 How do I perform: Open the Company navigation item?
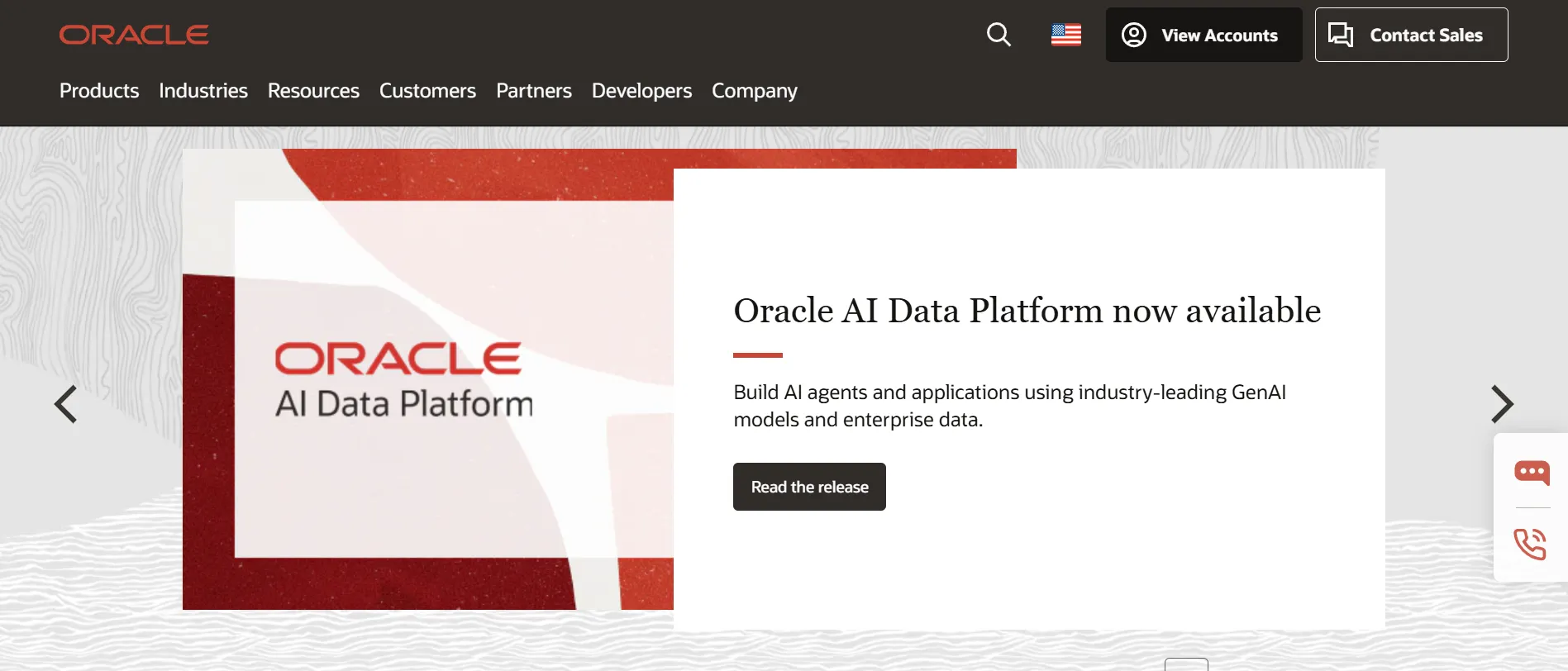point(755,91)
